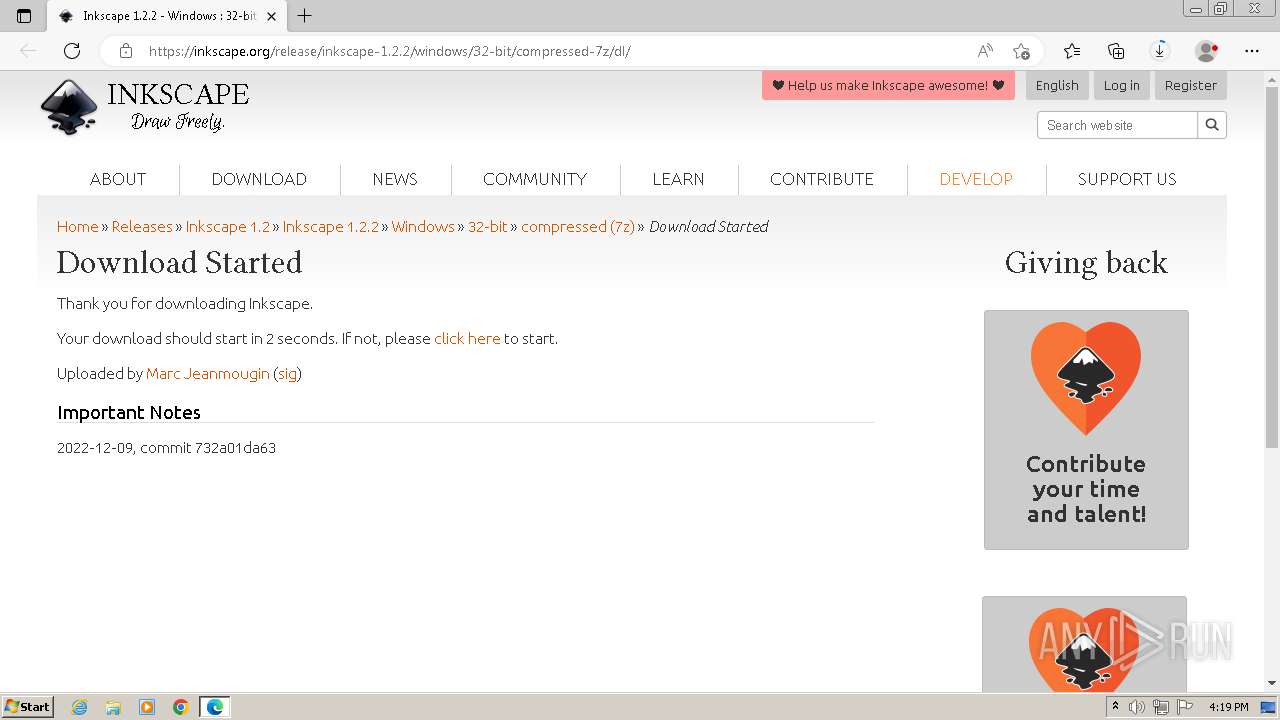Click the search magnifier button

click(x=1212, y=125)
